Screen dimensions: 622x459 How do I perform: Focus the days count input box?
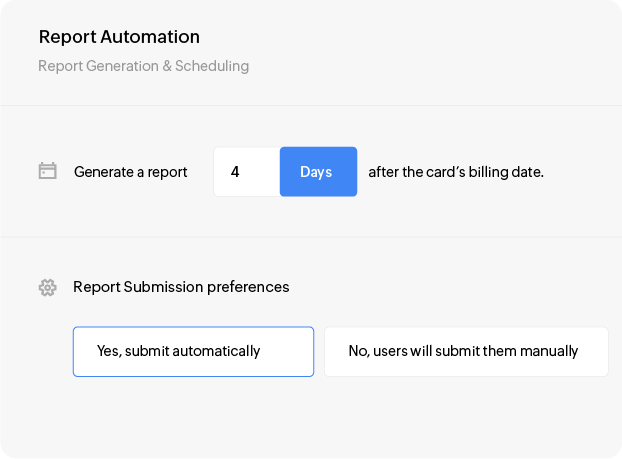pyautogui.click(x=246, y=172)
